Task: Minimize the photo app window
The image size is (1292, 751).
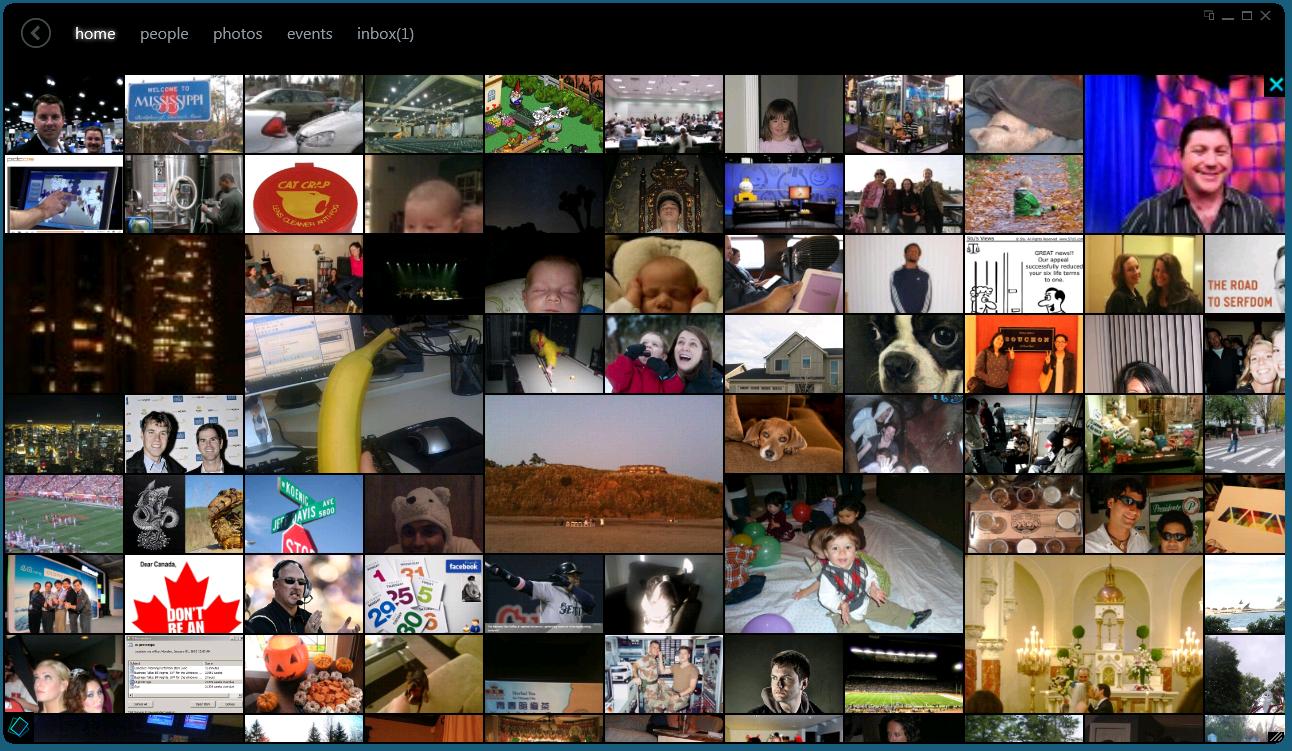Action: (x=1228, y=16)
